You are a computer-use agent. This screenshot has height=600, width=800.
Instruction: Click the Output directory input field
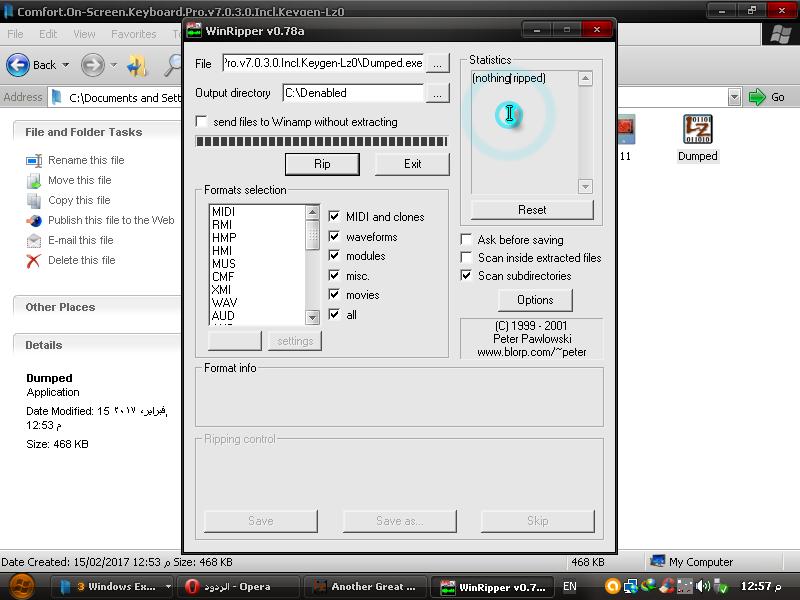pos(353,93)
